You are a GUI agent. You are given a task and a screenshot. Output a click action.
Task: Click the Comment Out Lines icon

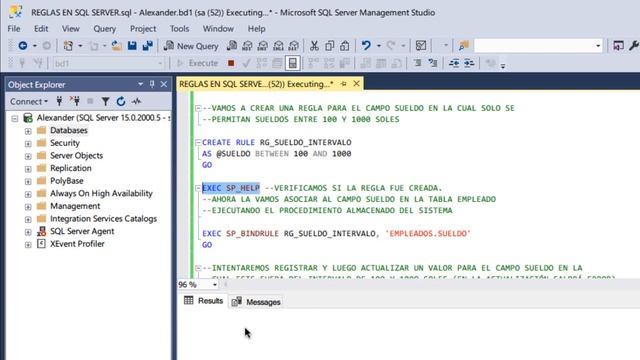pos(417,63)
